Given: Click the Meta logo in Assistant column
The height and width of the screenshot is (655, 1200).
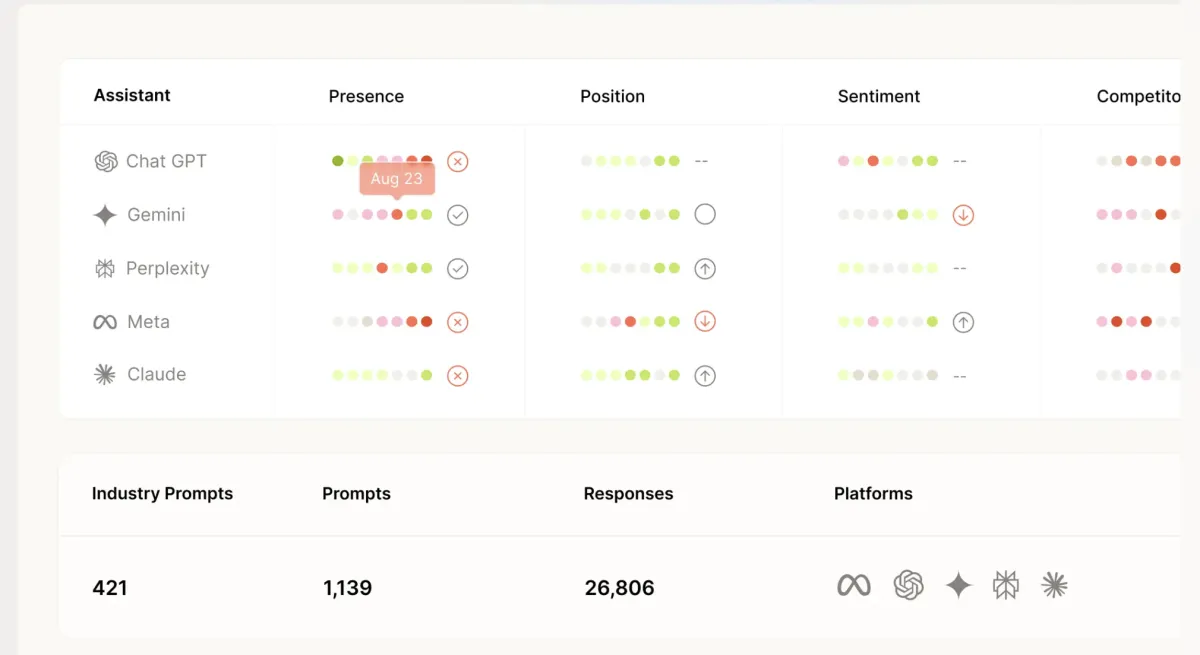Looking at the screenshot, I should click(x=105, y=322).
